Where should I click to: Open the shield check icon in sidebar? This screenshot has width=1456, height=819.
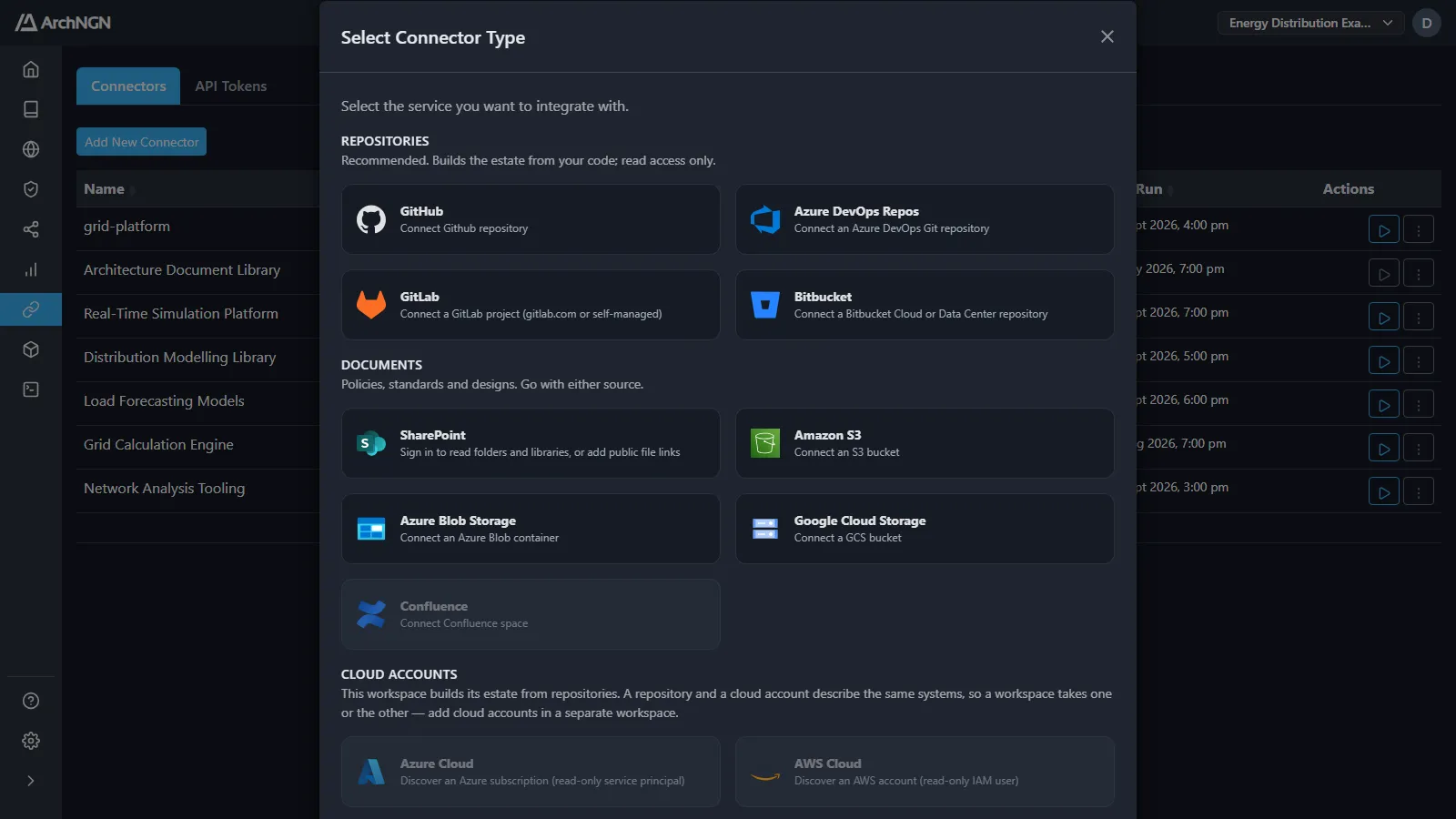(31, 189)
